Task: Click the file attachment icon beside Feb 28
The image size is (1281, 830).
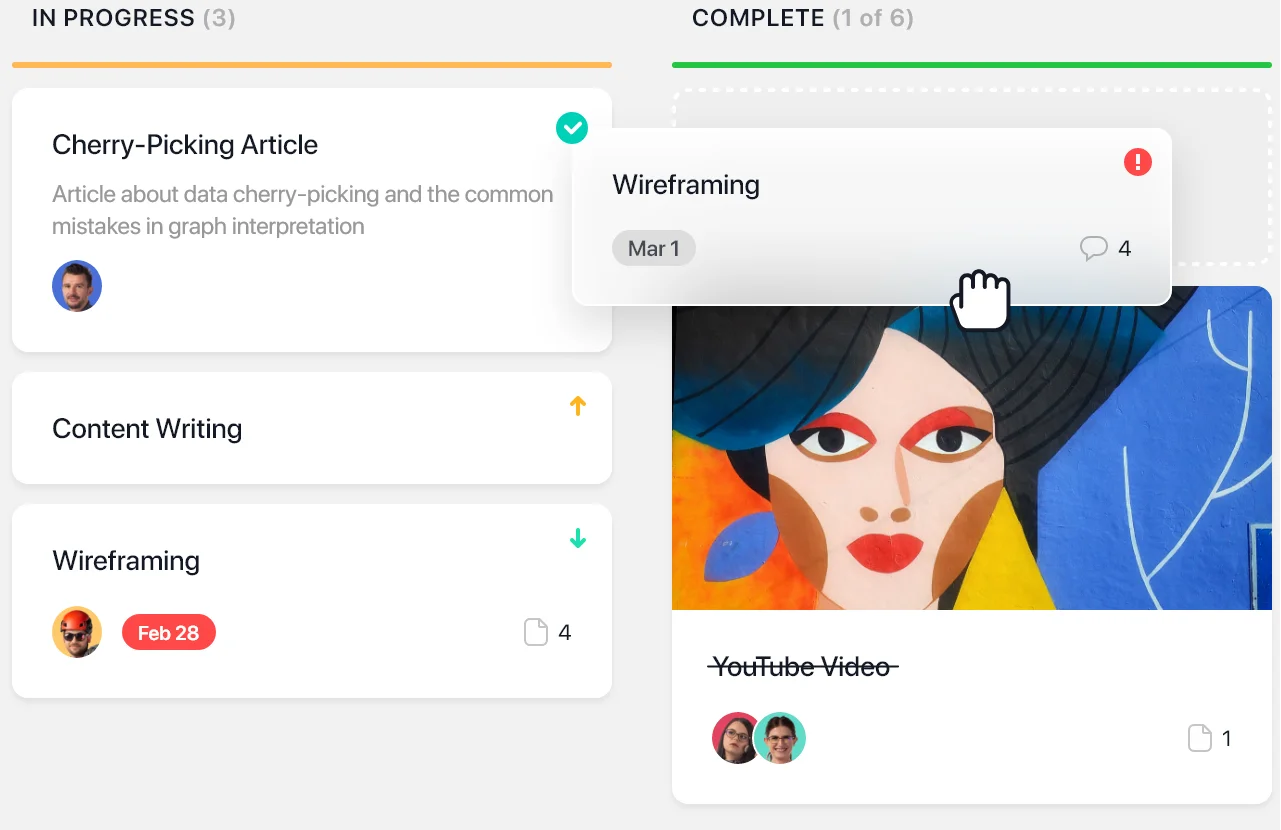Action: (536, 632)
